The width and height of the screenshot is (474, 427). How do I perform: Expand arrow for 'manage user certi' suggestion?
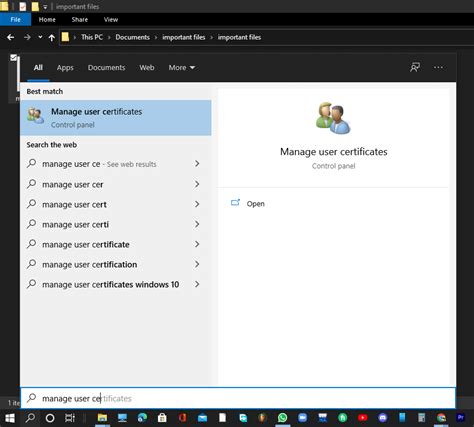[x=197, y=224]
